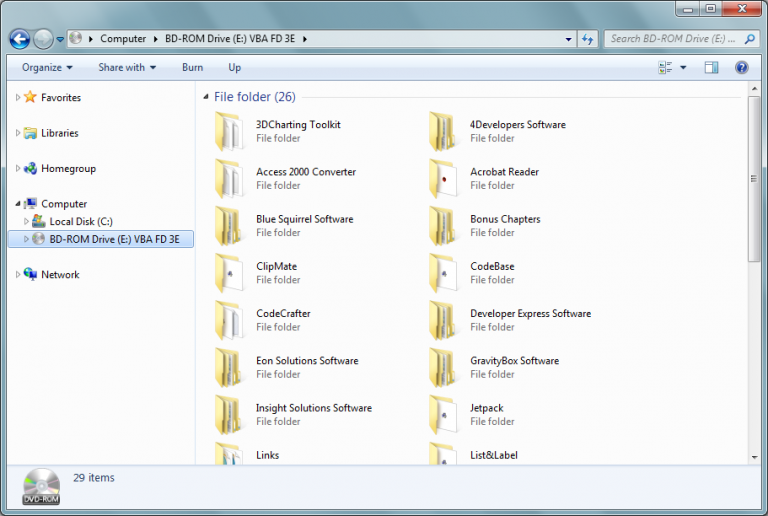This screenshot has height=516, width=768.
Task: Open the view options dropdown arrow
Action: click(684, 68)
